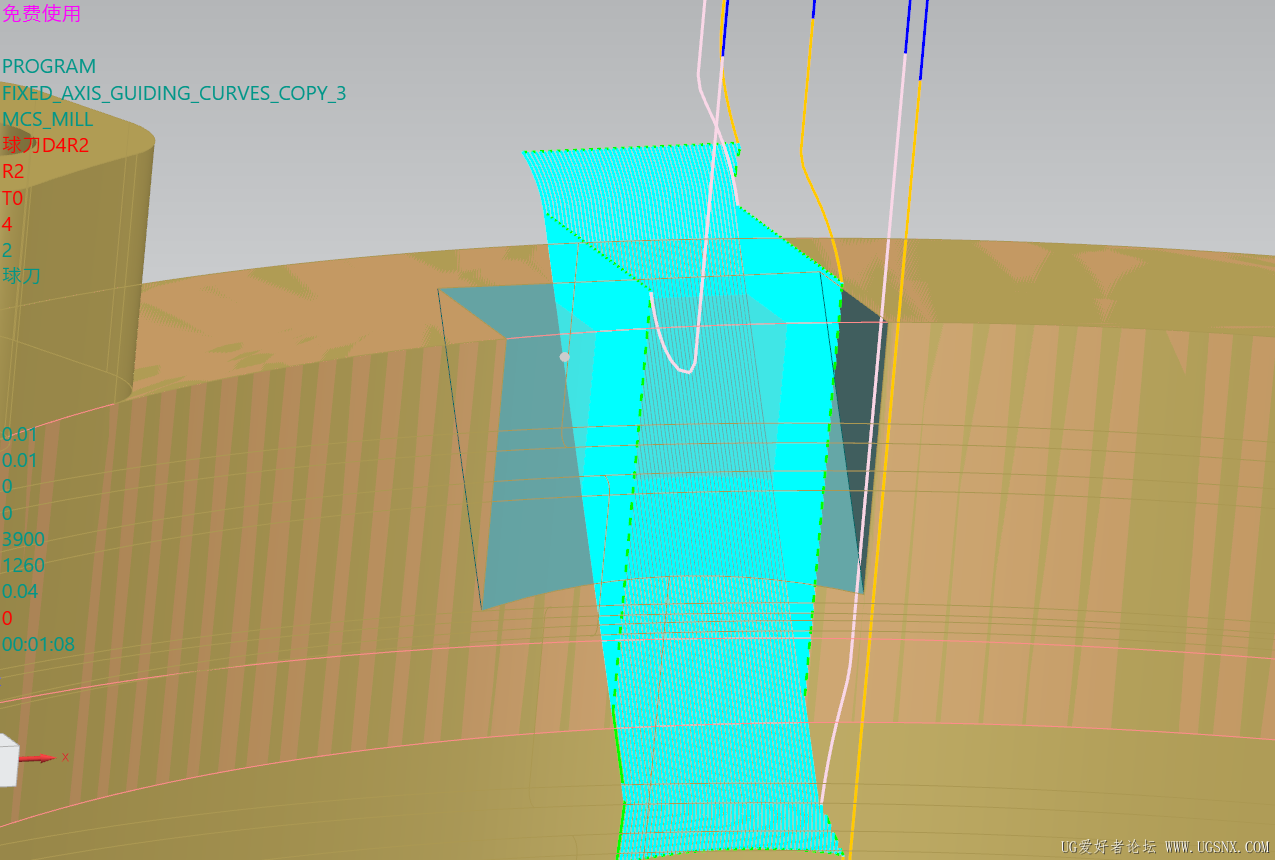The height and width of the screenshot is (860, 1275).
Task: Select the 00:01:08 machining time value
Action: click(x=38, y=644)
